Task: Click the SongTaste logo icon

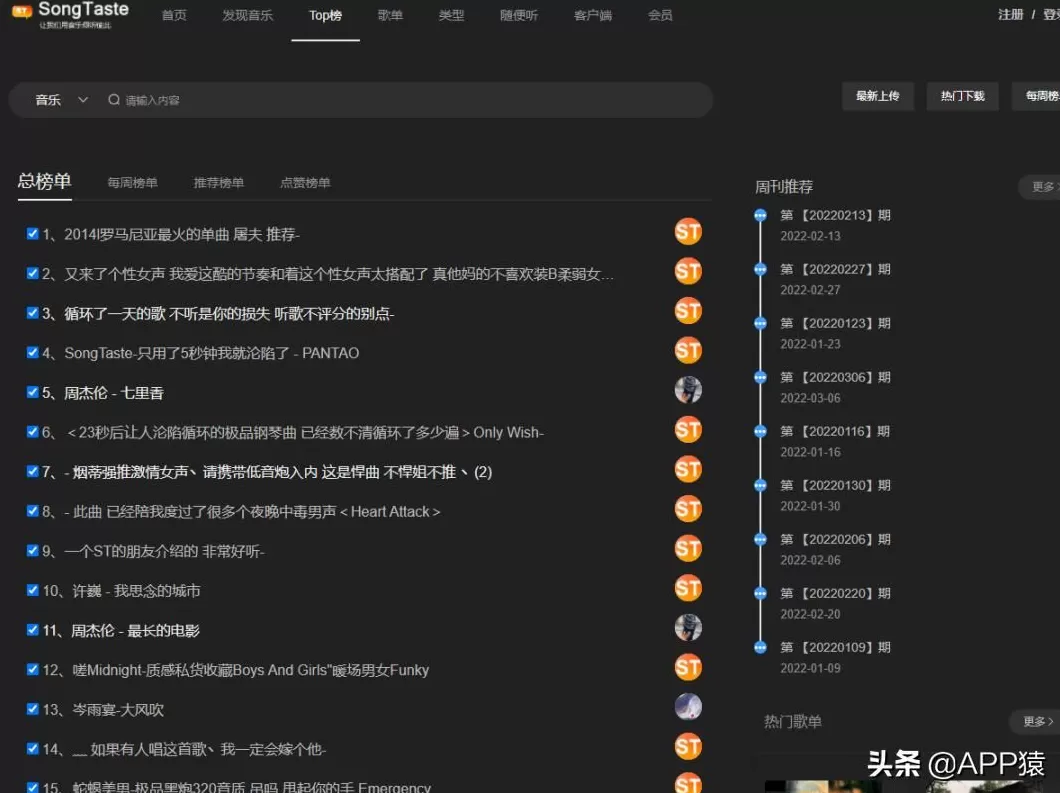Action: tap(22, 11)
